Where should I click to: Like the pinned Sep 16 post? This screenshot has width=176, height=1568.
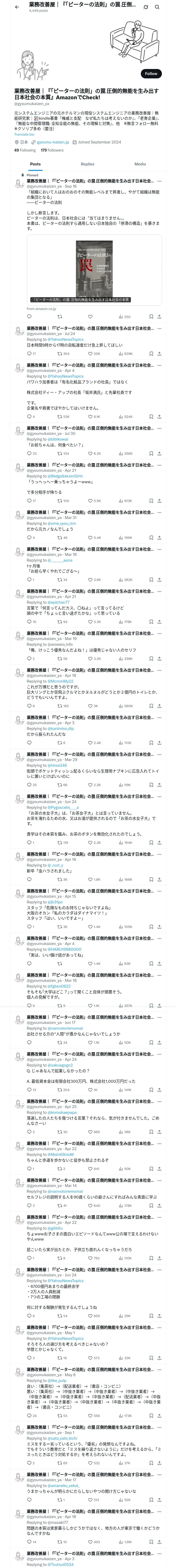[x=90, y=316]
